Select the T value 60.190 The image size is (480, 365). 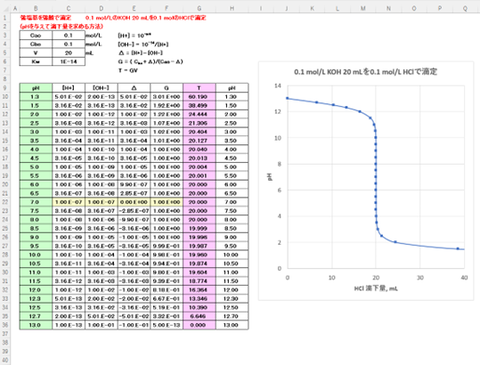tap(199, 97)
